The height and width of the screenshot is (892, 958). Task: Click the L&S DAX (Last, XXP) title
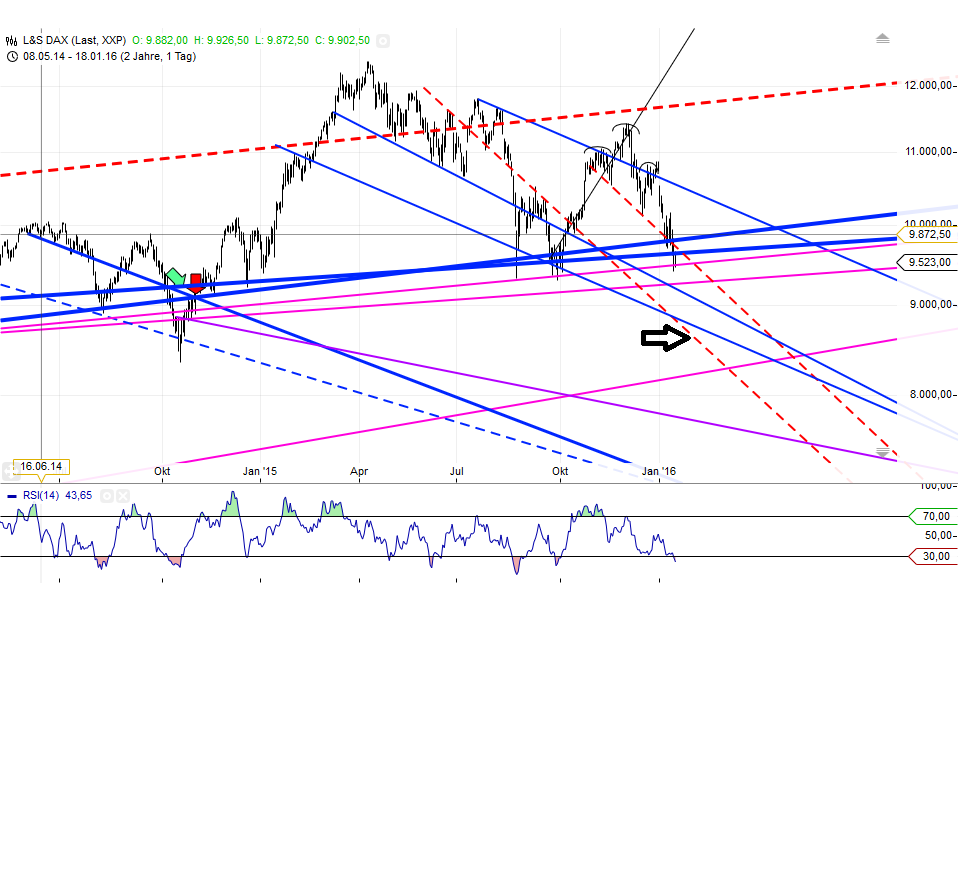tap(74, 40)
